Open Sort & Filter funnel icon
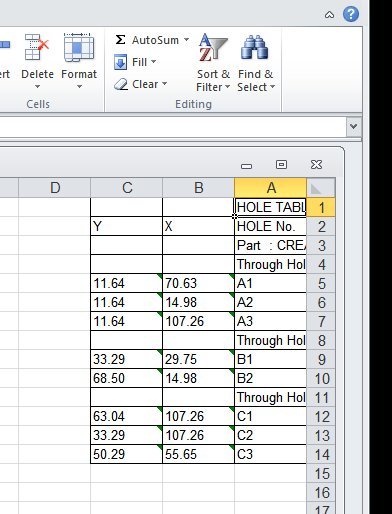The height and width of the screenshot is (514, 392). (213, 47)
